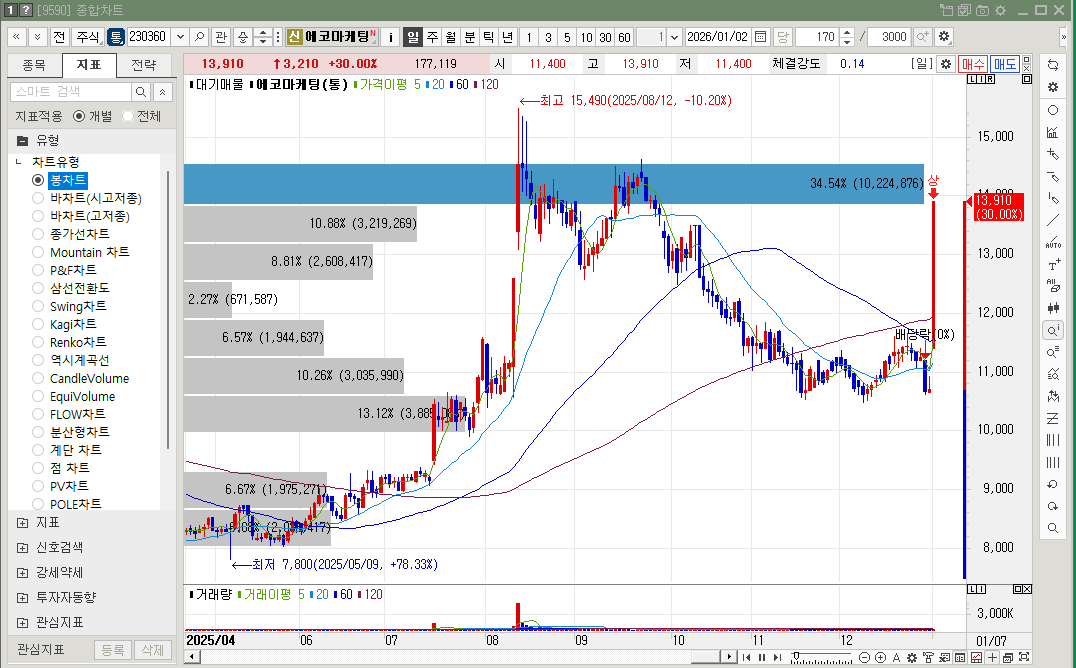
Task: Collapse the 유형 folder section
Action: coord(23,140)
